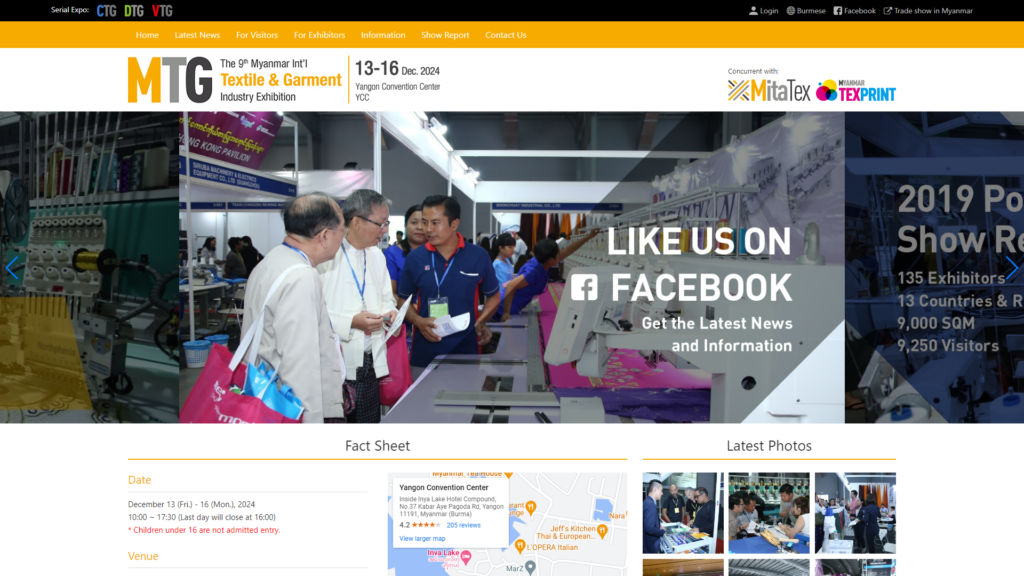Open For Exhibitors menu
Viewport: 1024px width, 576px height.
pyautogui.click(x=319, y=35)
